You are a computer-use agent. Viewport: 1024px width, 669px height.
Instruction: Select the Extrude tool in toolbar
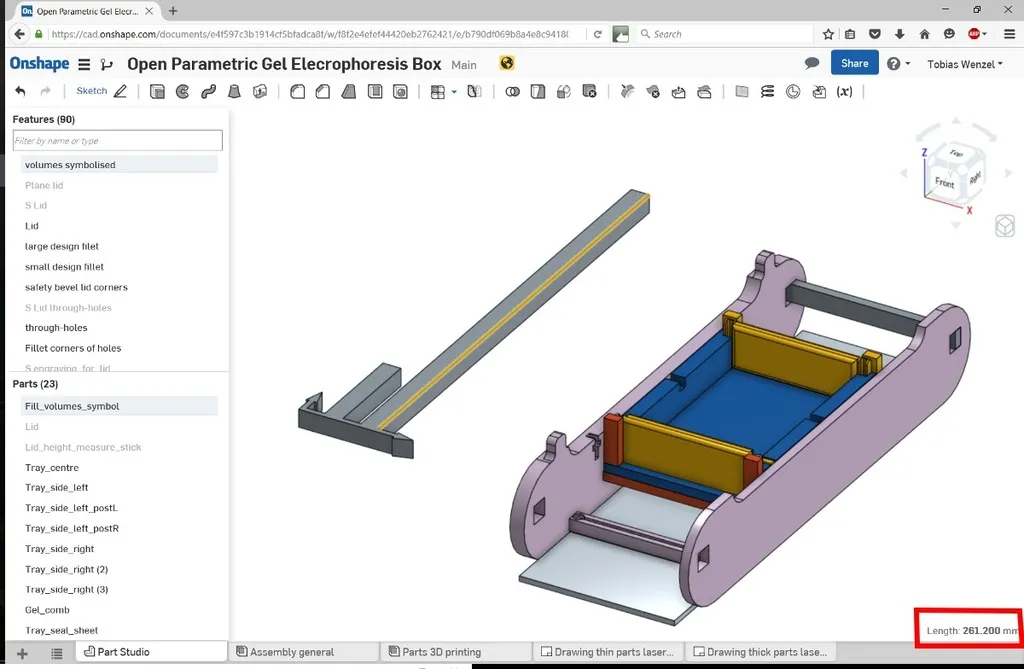[157, 91]
